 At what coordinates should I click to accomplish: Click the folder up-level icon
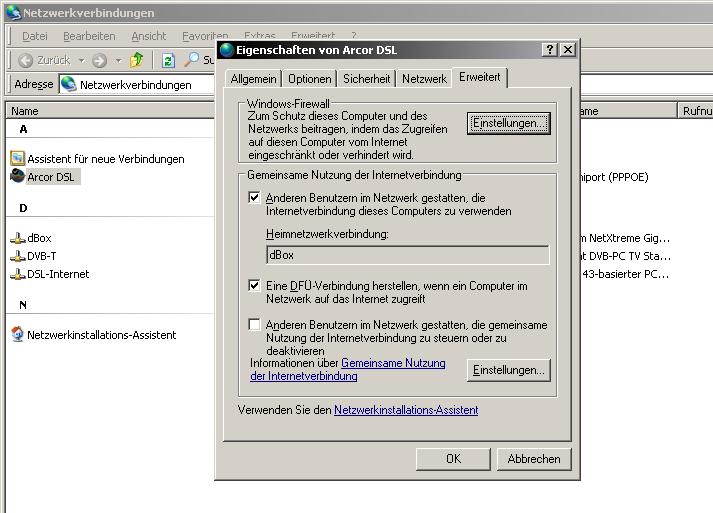pos(137,61)
